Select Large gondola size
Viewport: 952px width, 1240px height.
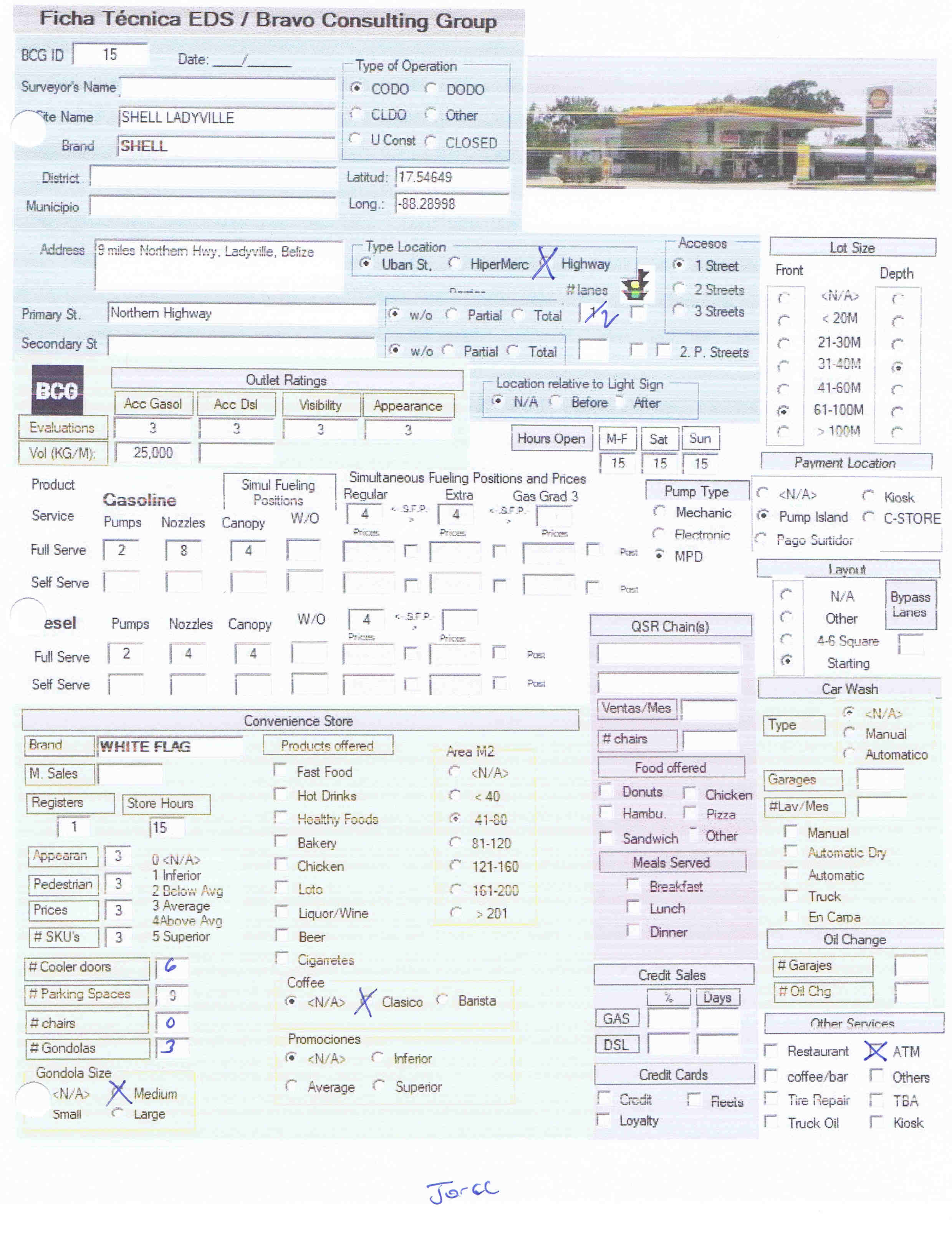pos(117,1113)
